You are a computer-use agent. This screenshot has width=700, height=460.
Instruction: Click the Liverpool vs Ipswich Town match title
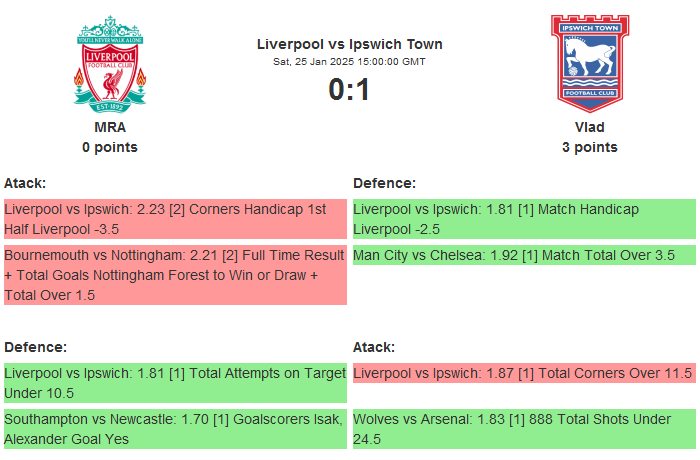point(349,44)
